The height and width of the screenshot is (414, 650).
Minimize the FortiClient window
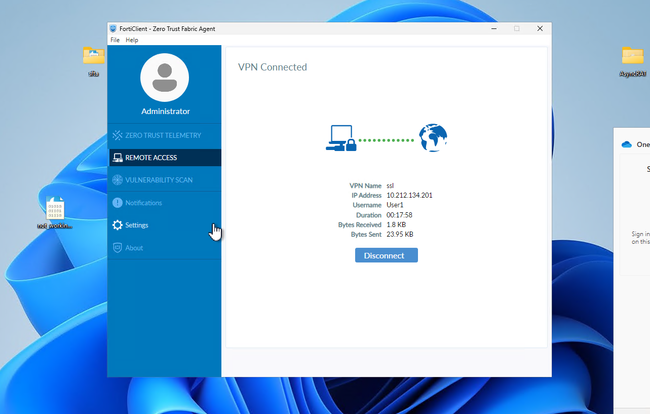pos(494,29)
